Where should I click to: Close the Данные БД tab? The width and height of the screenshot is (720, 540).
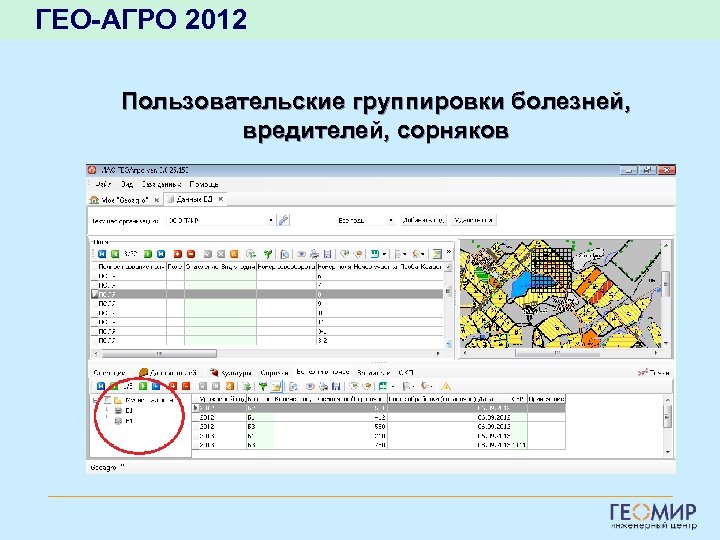coord(221,199)
